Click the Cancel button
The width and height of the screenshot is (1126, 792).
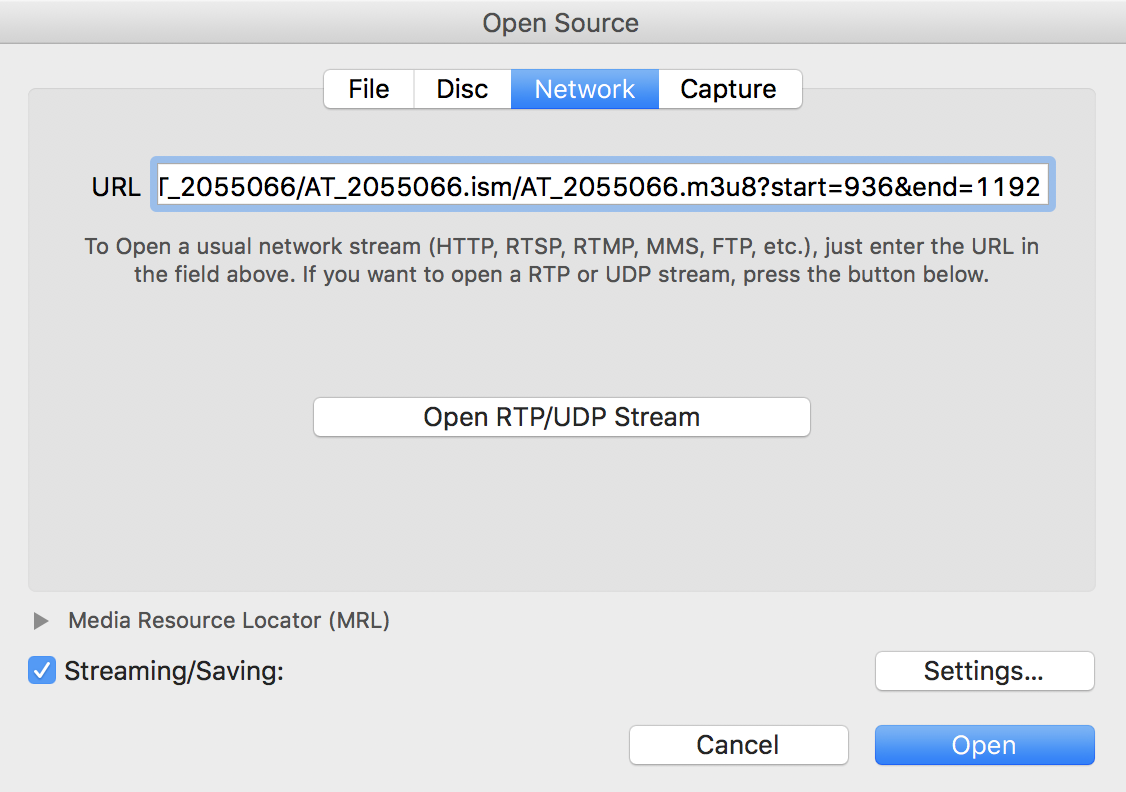[738, 745]
